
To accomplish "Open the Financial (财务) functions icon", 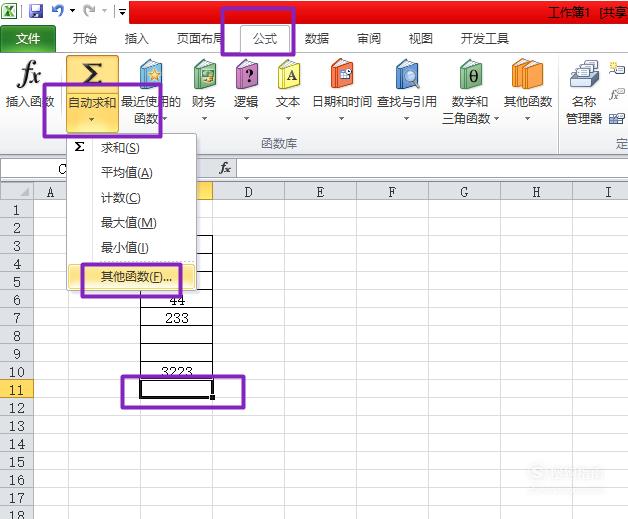I will [x=205, y=74].
